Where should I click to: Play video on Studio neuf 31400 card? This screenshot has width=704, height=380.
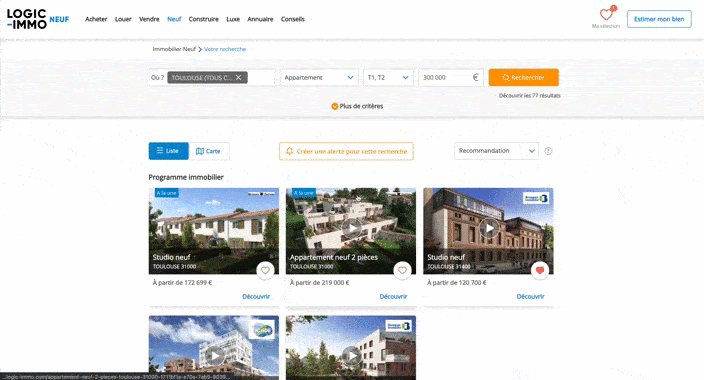[x=489, y=228]
